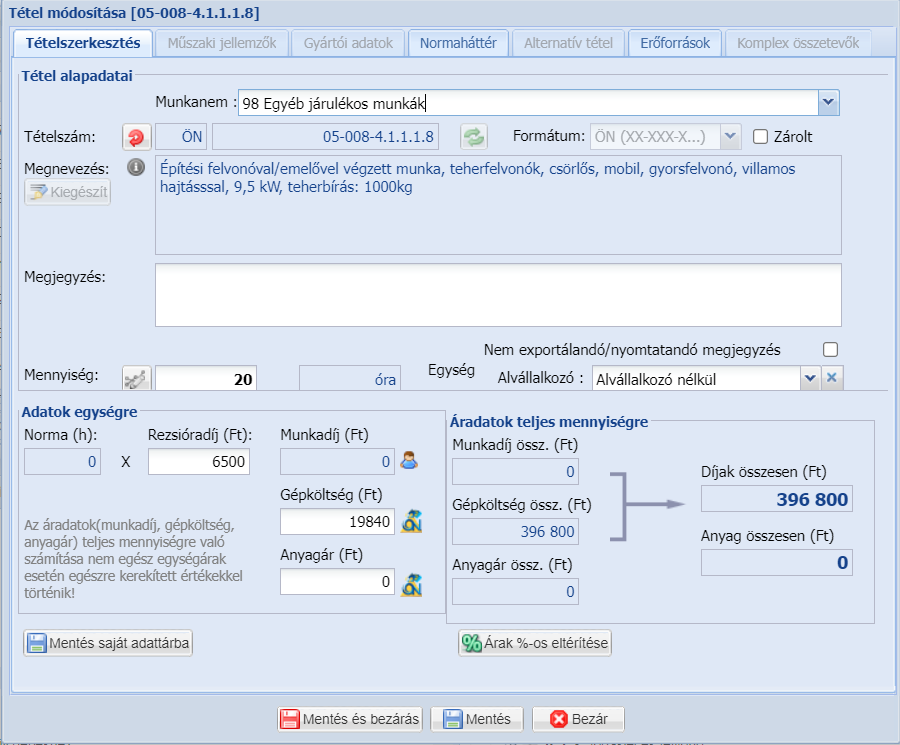Image resolution: width=900 pixels, height=745 pixels.
Task: Expand the Munkanem dropdown list
Action: (828, 102)
